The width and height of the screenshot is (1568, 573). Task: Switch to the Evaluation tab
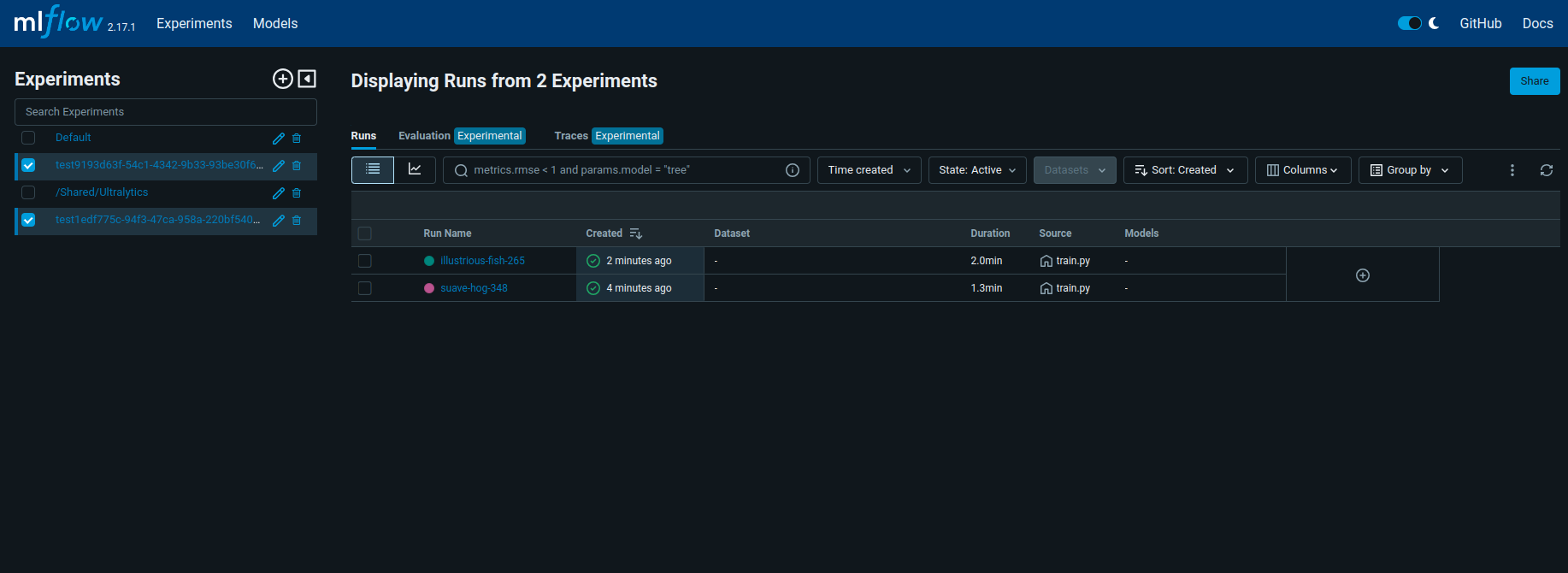[462, 136]
